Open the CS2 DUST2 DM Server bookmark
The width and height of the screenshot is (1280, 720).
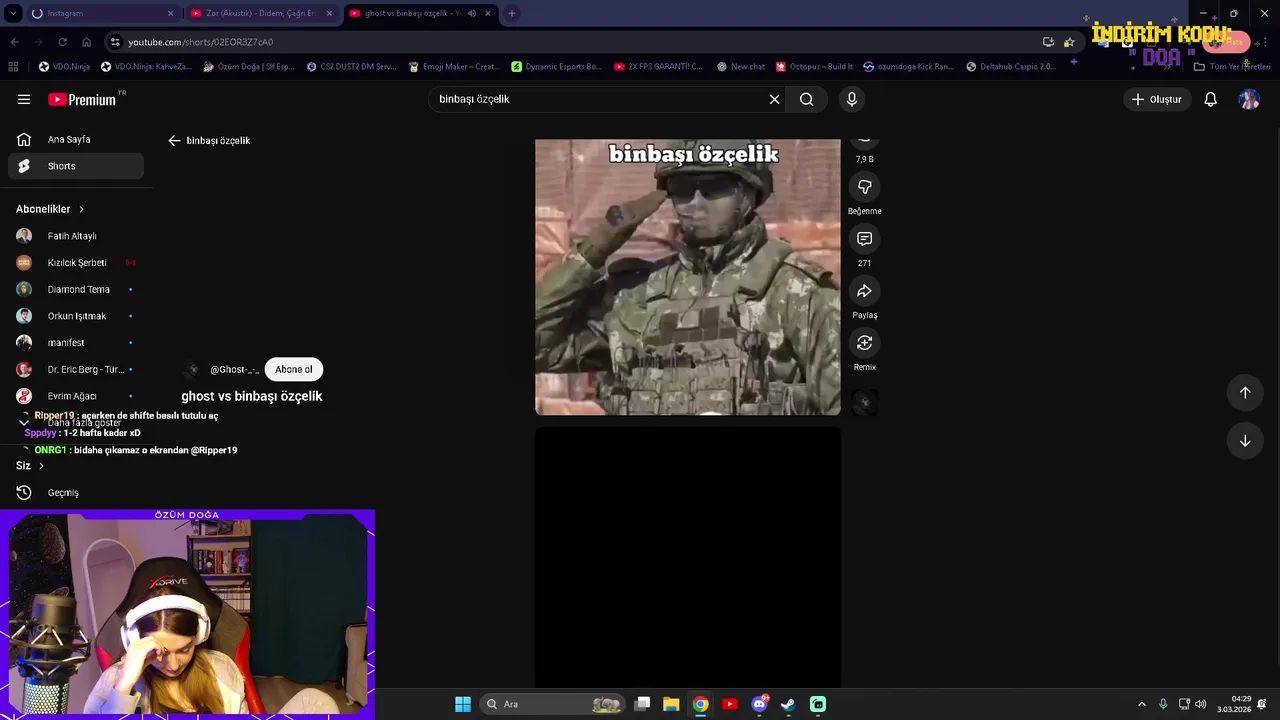point(351,67)
